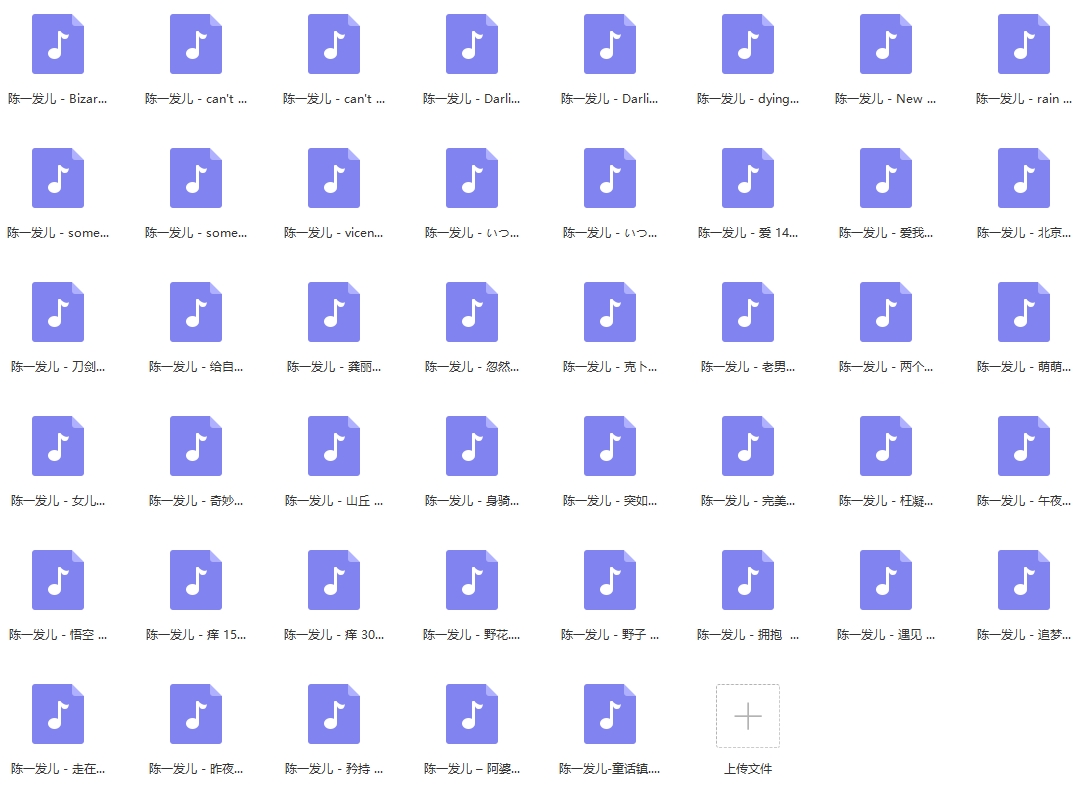Select the music file icon for 陈一发儿 - vicen...
The width and height of the screenshot is (1078, 791).
[334, 179]
